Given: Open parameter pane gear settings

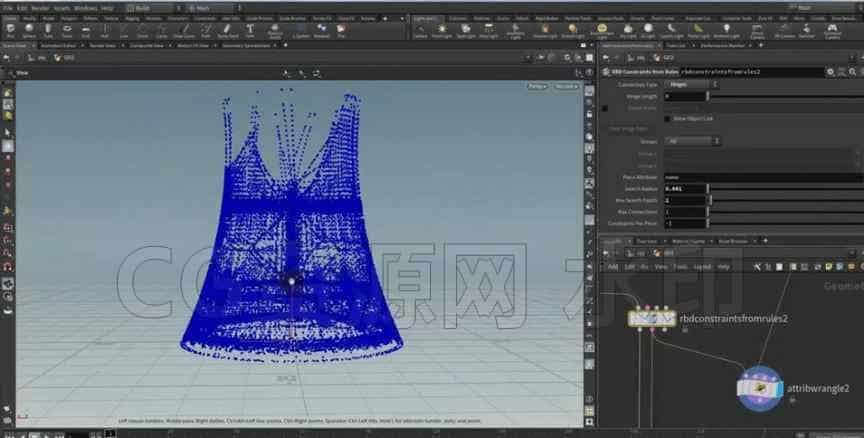Looking at the screenshot, I should tap(830, 72).
